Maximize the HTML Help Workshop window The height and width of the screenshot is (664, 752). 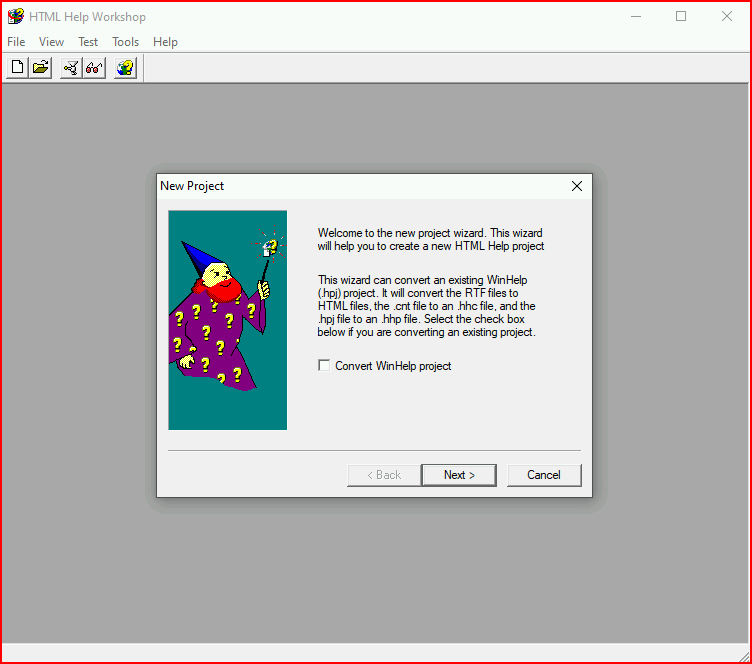681,16
